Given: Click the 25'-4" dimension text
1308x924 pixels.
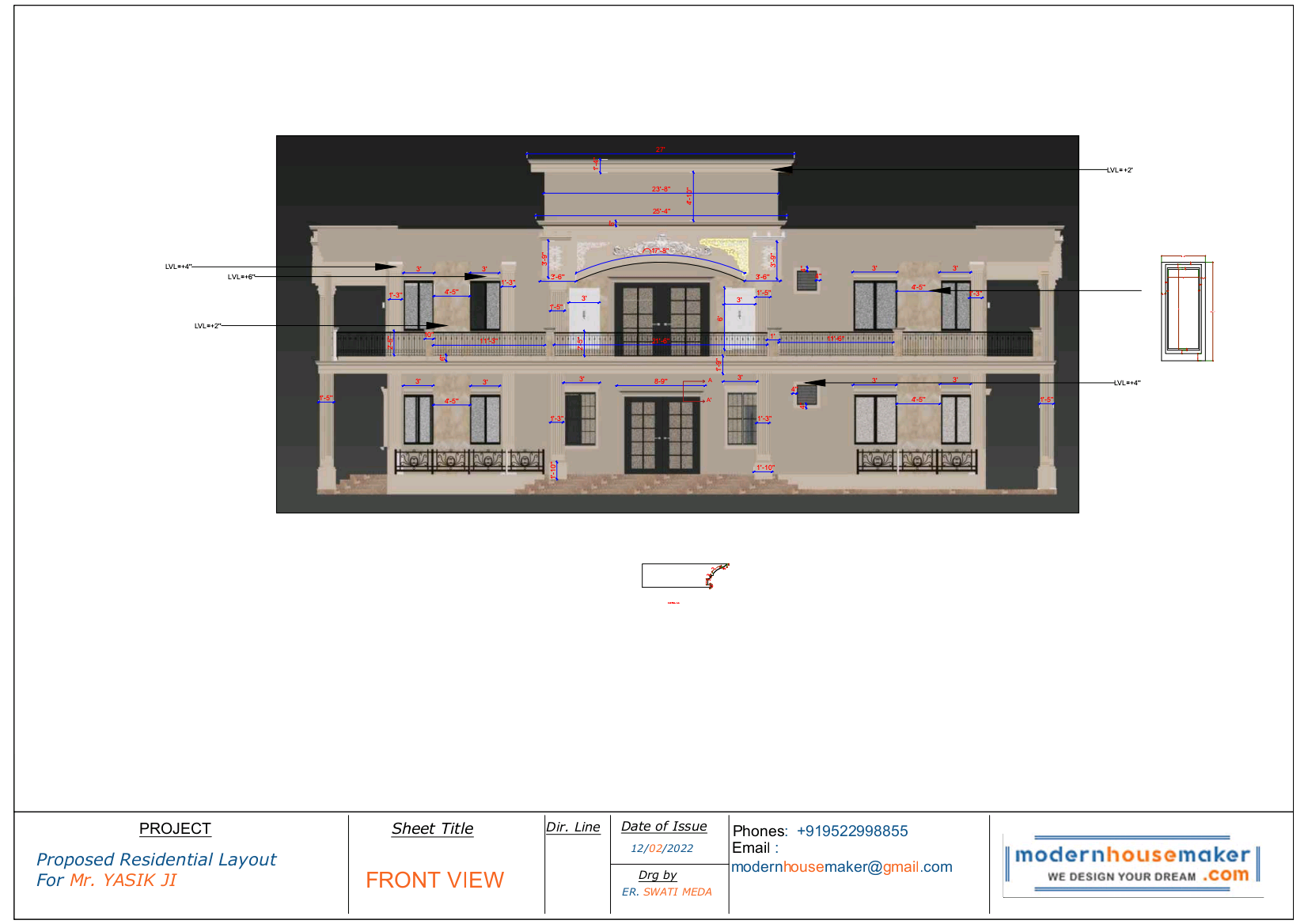Looking at the screenshot, I should pos(661,211).
